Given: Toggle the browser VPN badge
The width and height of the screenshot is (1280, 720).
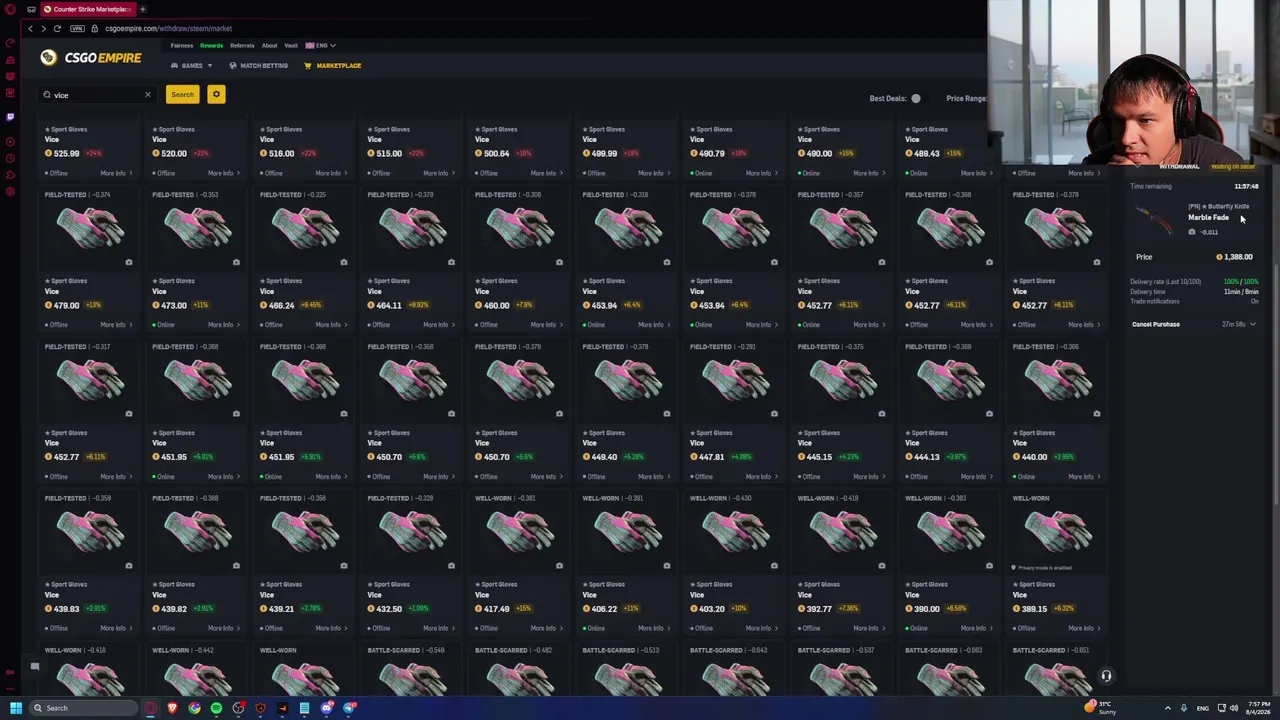Looking at the screenshot, I should (78, 28).
